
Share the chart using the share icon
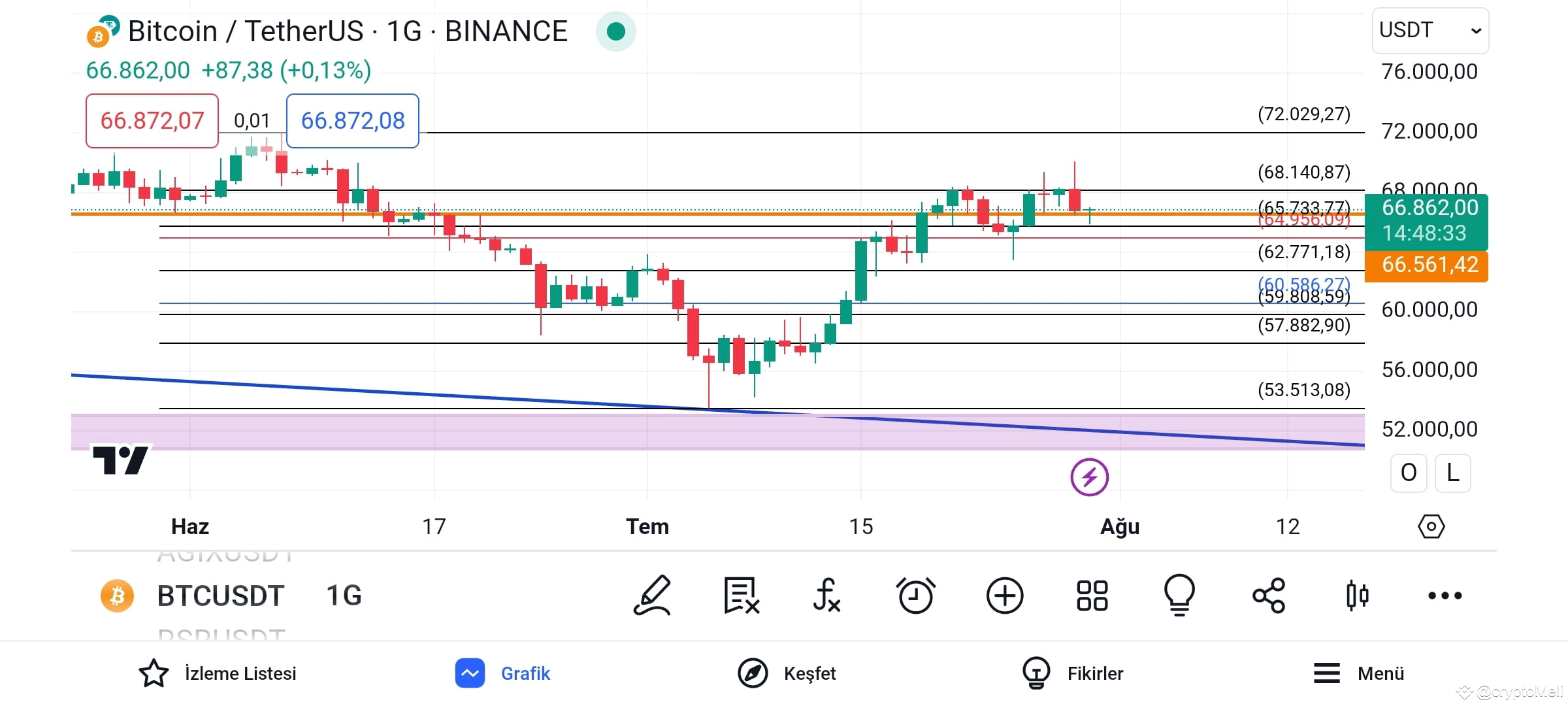point(1269,595)
